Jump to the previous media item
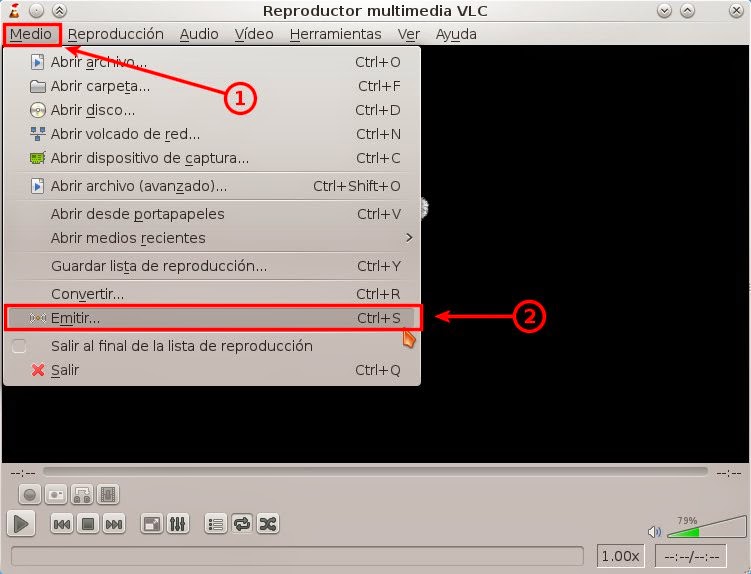751x574 pixels. coord(62,524)
